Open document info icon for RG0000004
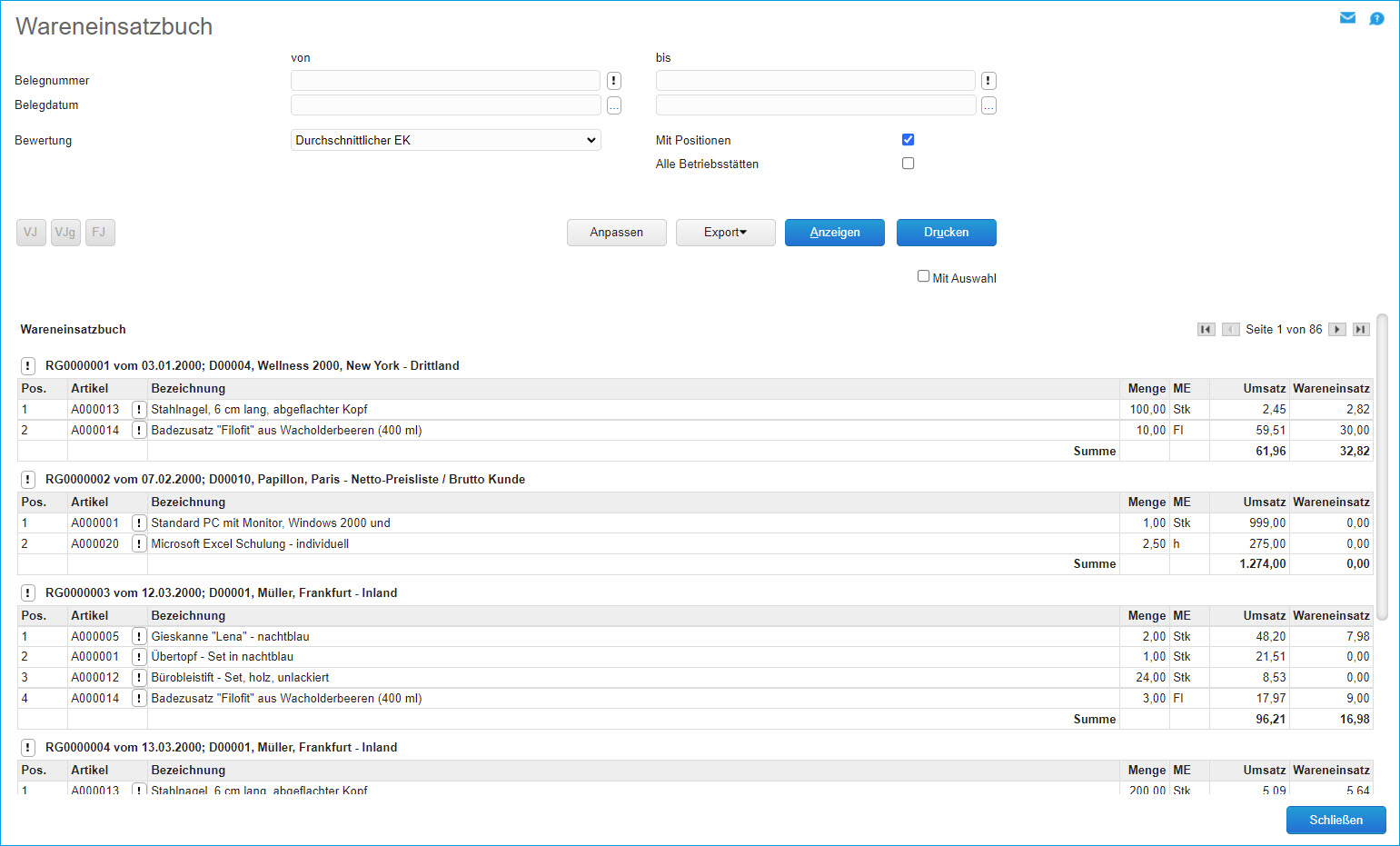 point(28,747)
